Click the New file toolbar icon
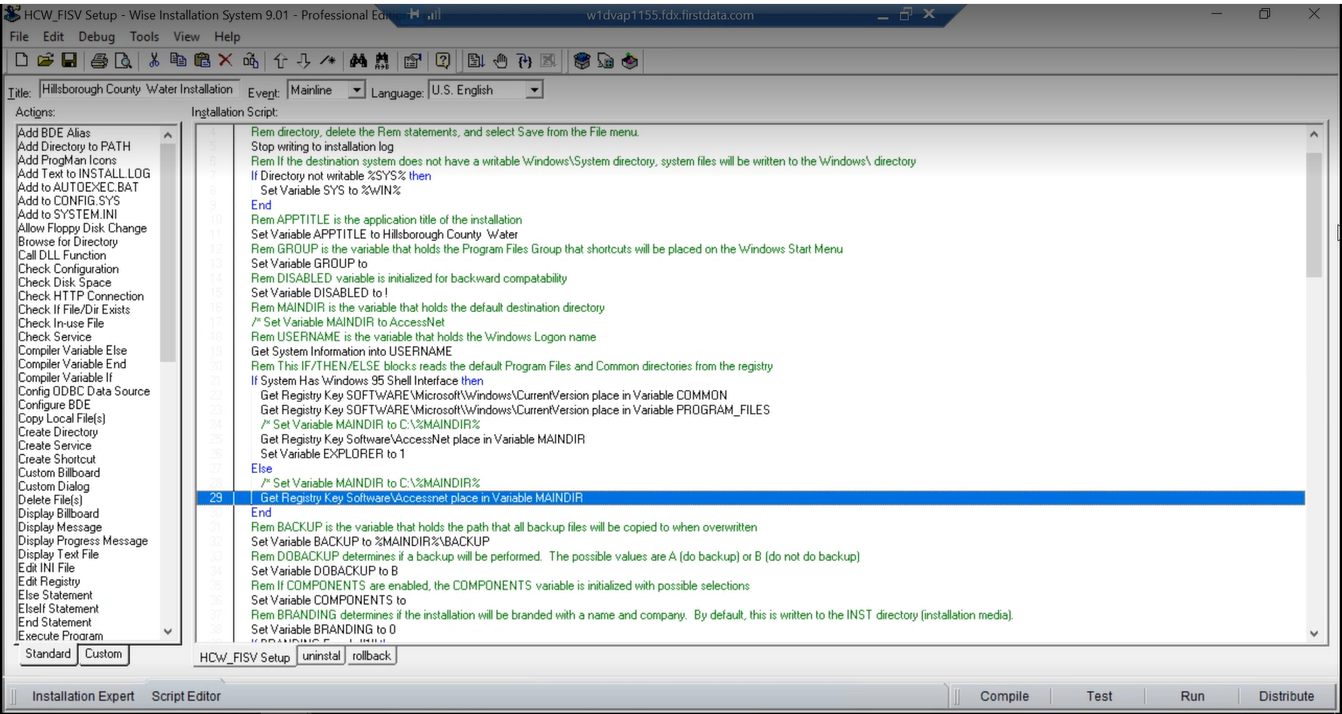The height and width of the screenshot is (714, 1342). [21, 61]
